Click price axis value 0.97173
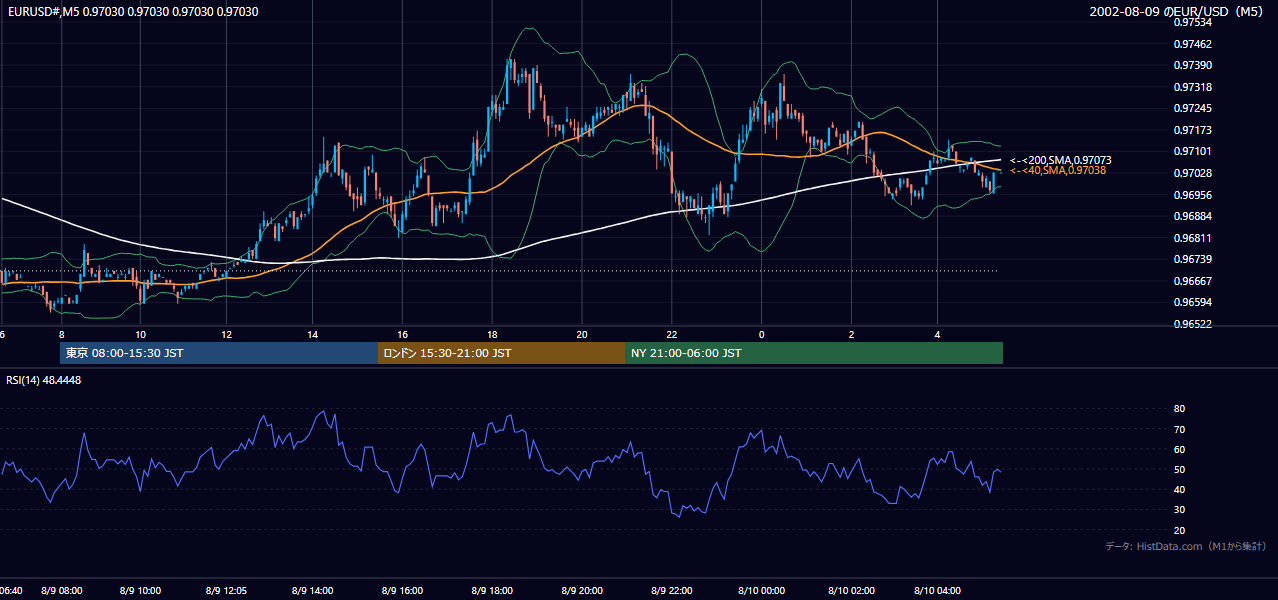The width and height of the screenshot is (1278, 600). pyautogui.click(x=1192, y=130)
